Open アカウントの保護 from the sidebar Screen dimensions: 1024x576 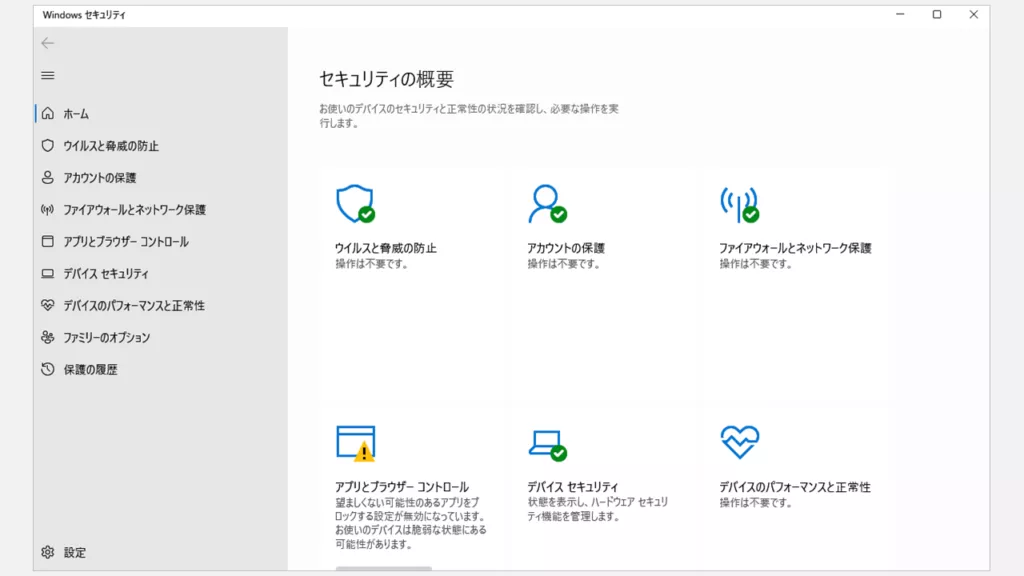click(x=99, y=178)
